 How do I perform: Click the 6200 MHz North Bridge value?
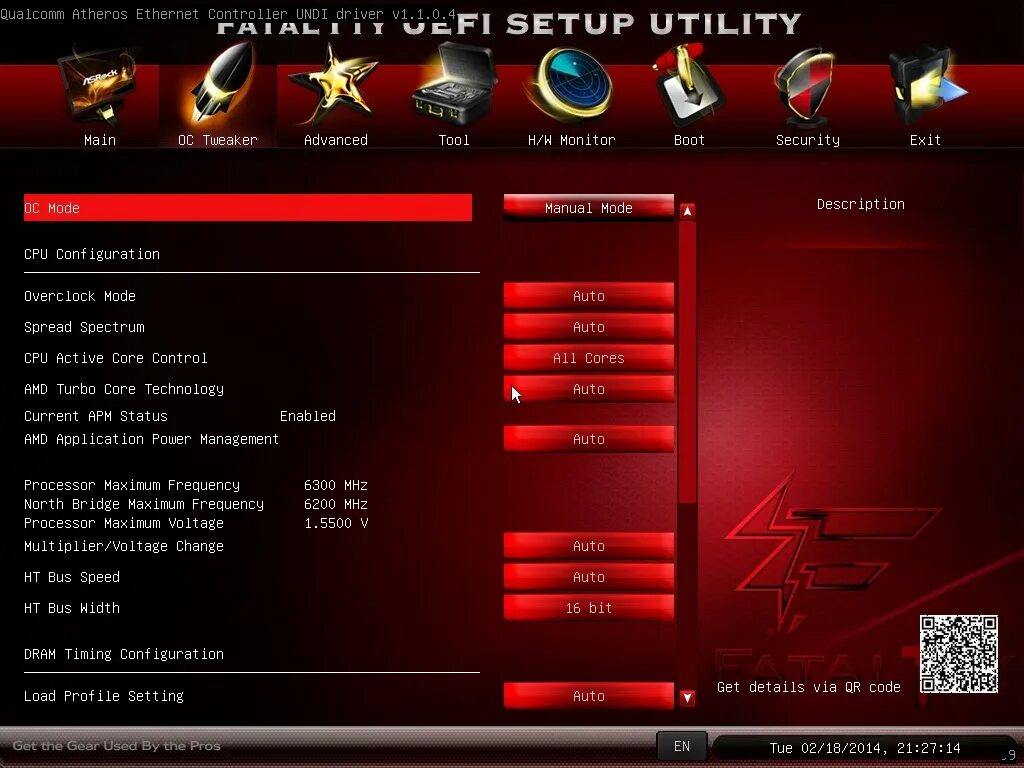click(336, 504)
